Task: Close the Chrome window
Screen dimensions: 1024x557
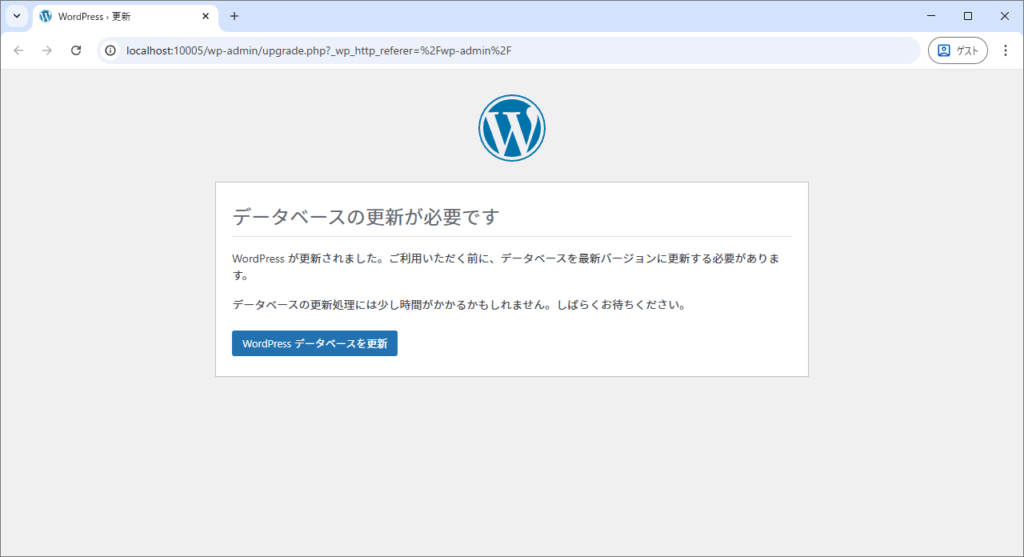Action: click(x=1004, y=16)
